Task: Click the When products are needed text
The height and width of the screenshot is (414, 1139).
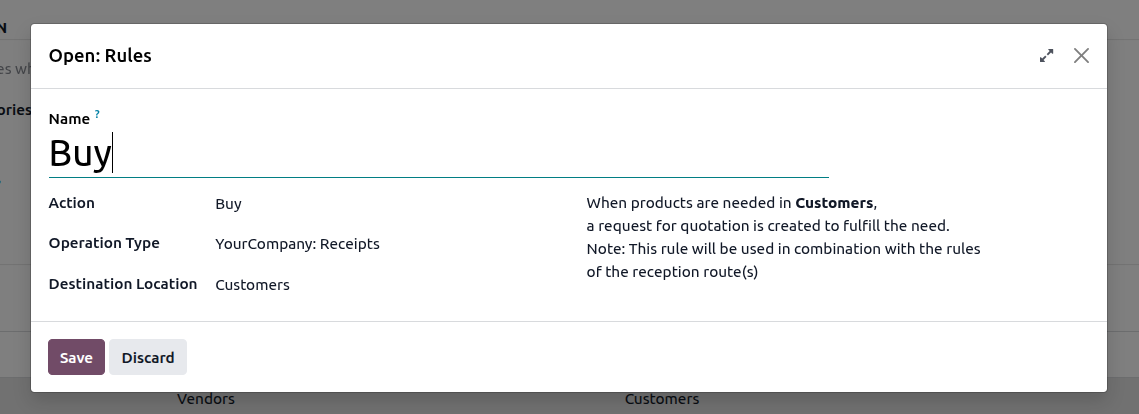Action: coord(689,203)
